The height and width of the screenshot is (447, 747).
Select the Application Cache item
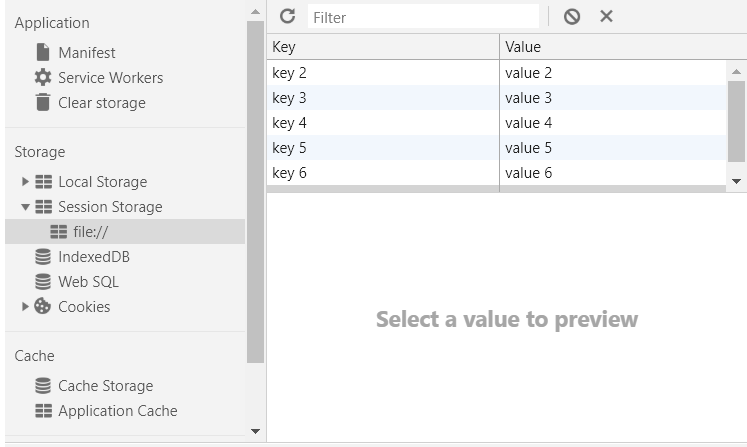pos(117,410)
